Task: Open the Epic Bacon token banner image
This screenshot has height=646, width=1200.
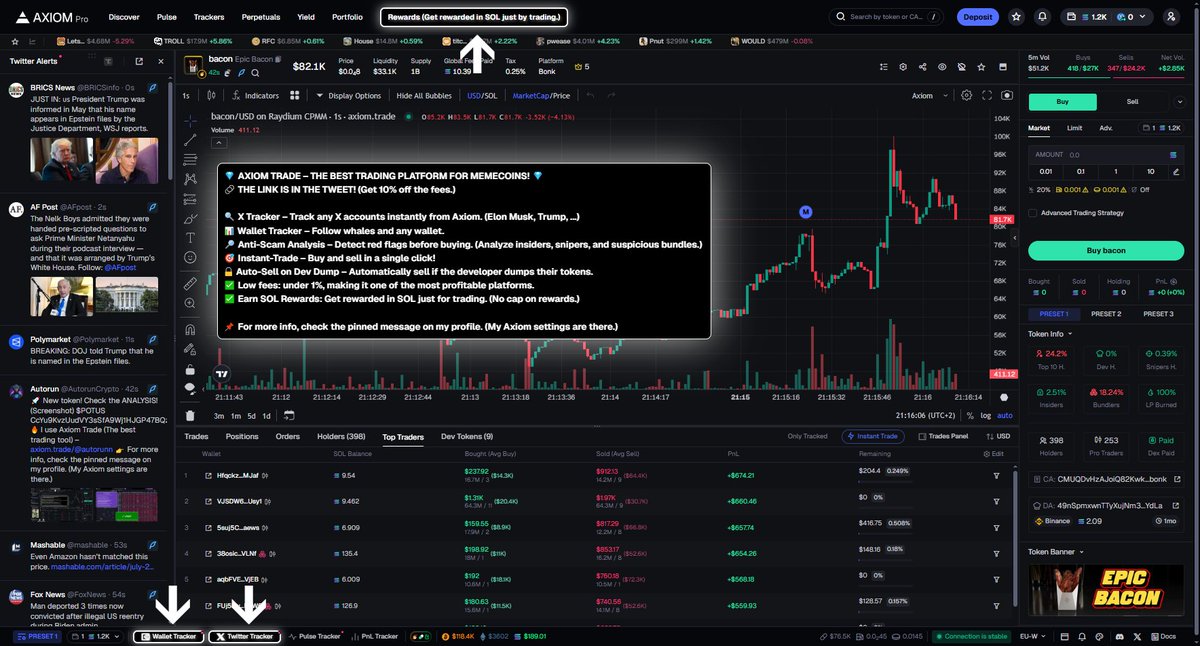Action: point(1105,591)
